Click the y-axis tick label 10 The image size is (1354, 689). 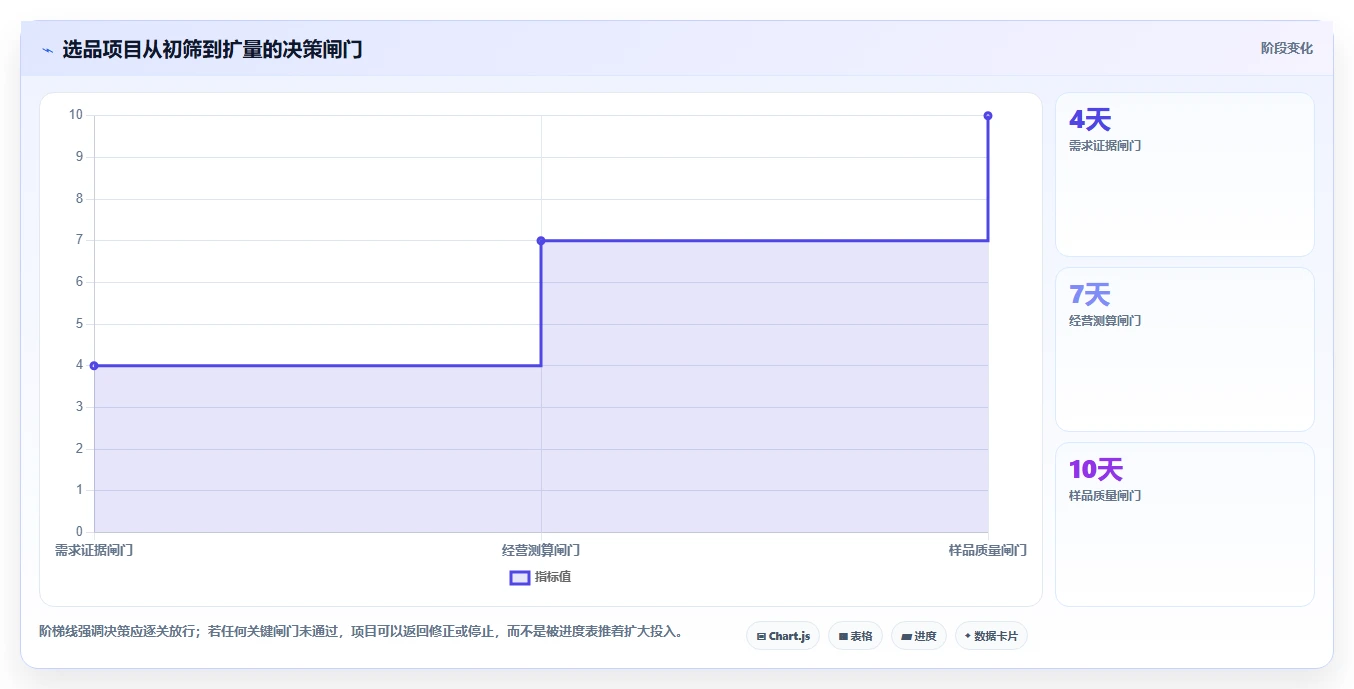point(76,115)
